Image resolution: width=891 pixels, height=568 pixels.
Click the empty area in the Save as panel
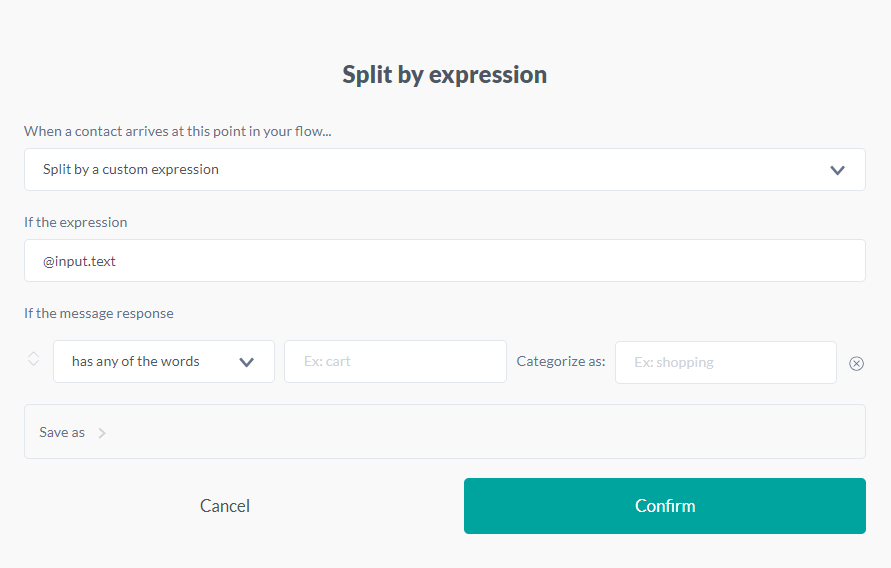click(x=480, y=432)
